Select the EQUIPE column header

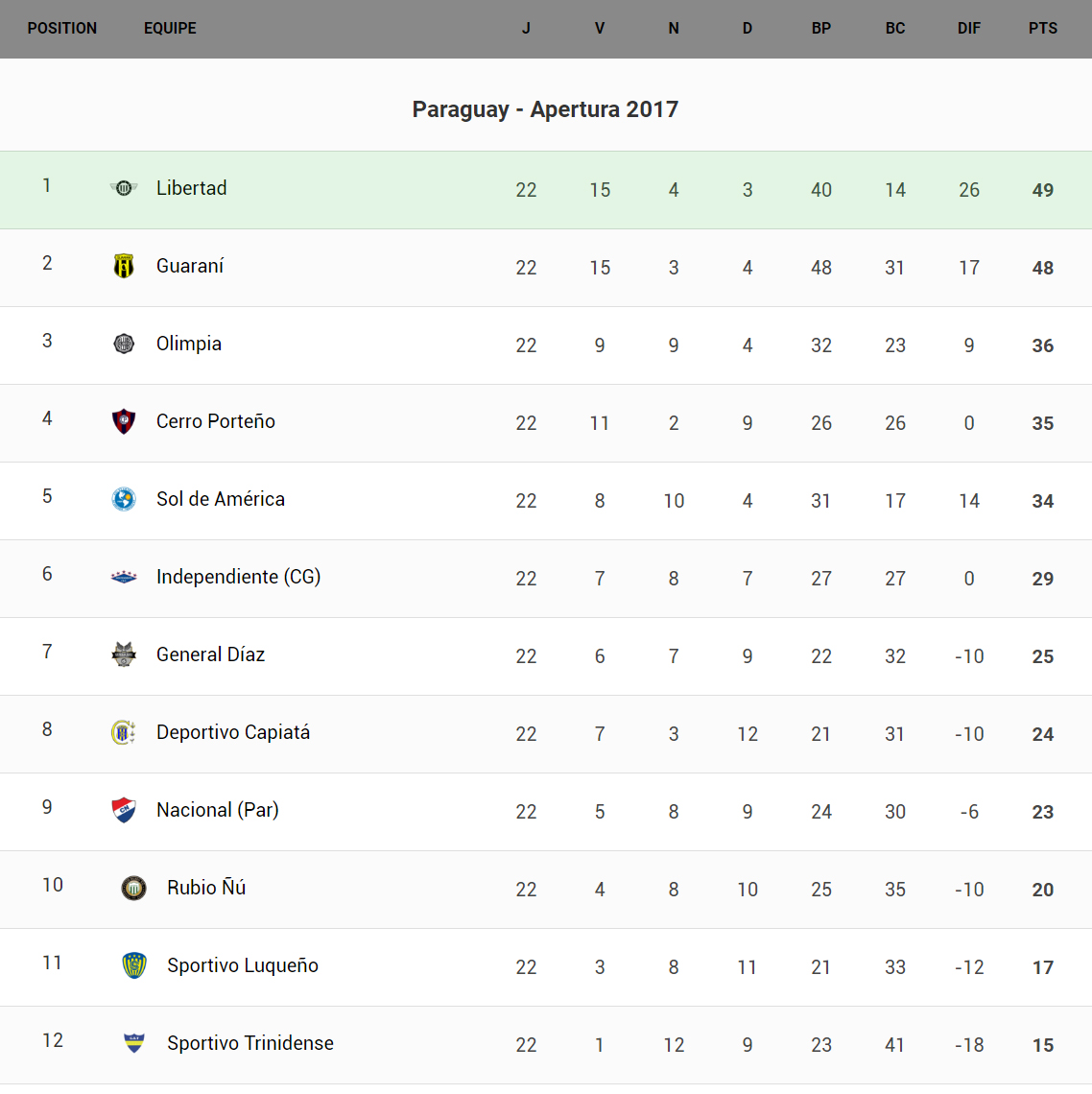point(170,29)
